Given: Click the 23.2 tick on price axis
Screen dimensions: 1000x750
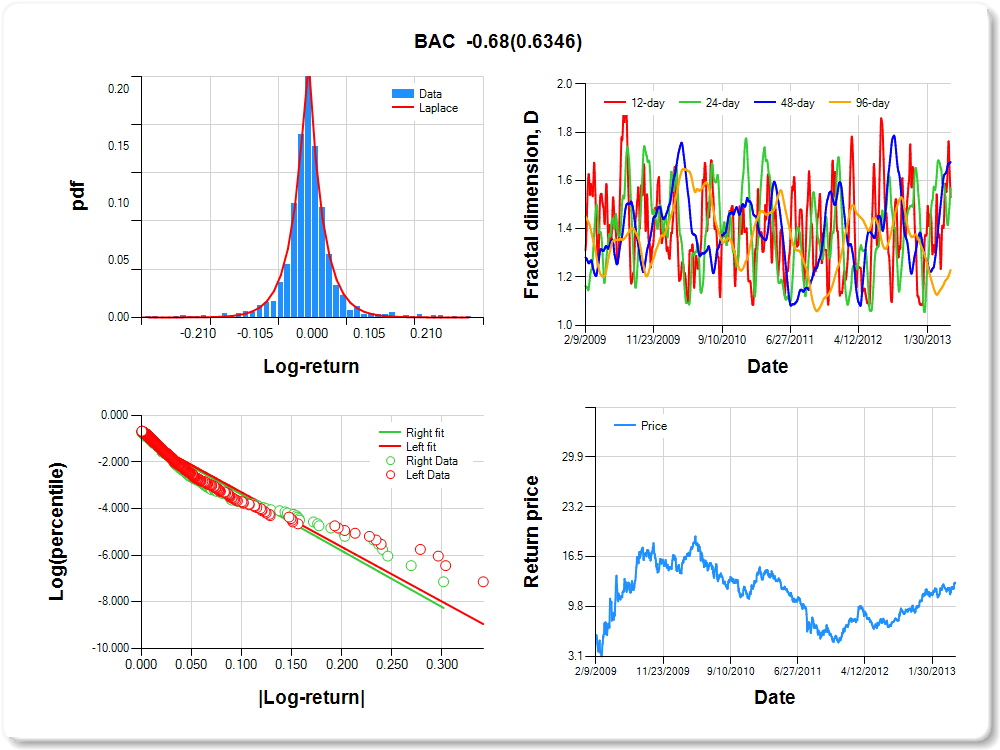Looking at the screenshot, I should point(573,506).
